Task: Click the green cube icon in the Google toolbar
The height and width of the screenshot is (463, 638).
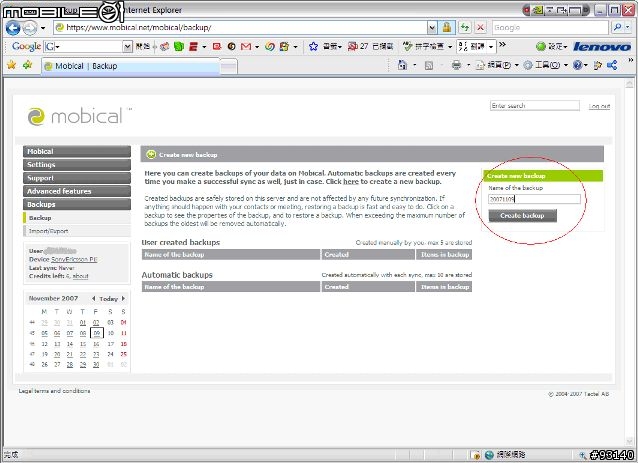Action: pyautogui.click(x=179, y=46)
